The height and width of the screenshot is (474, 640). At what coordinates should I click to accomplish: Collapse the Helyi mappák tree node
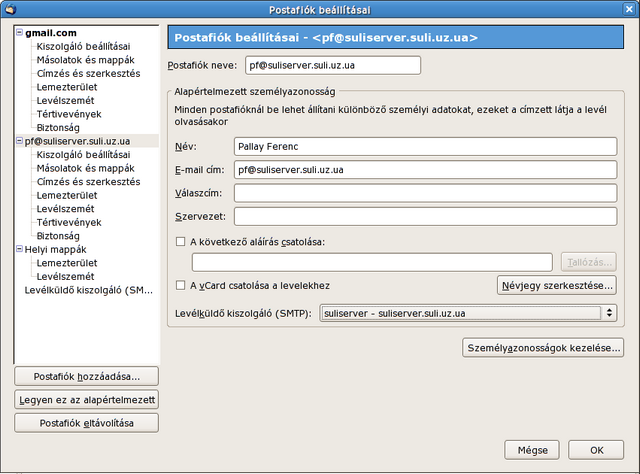pos(19,249)
